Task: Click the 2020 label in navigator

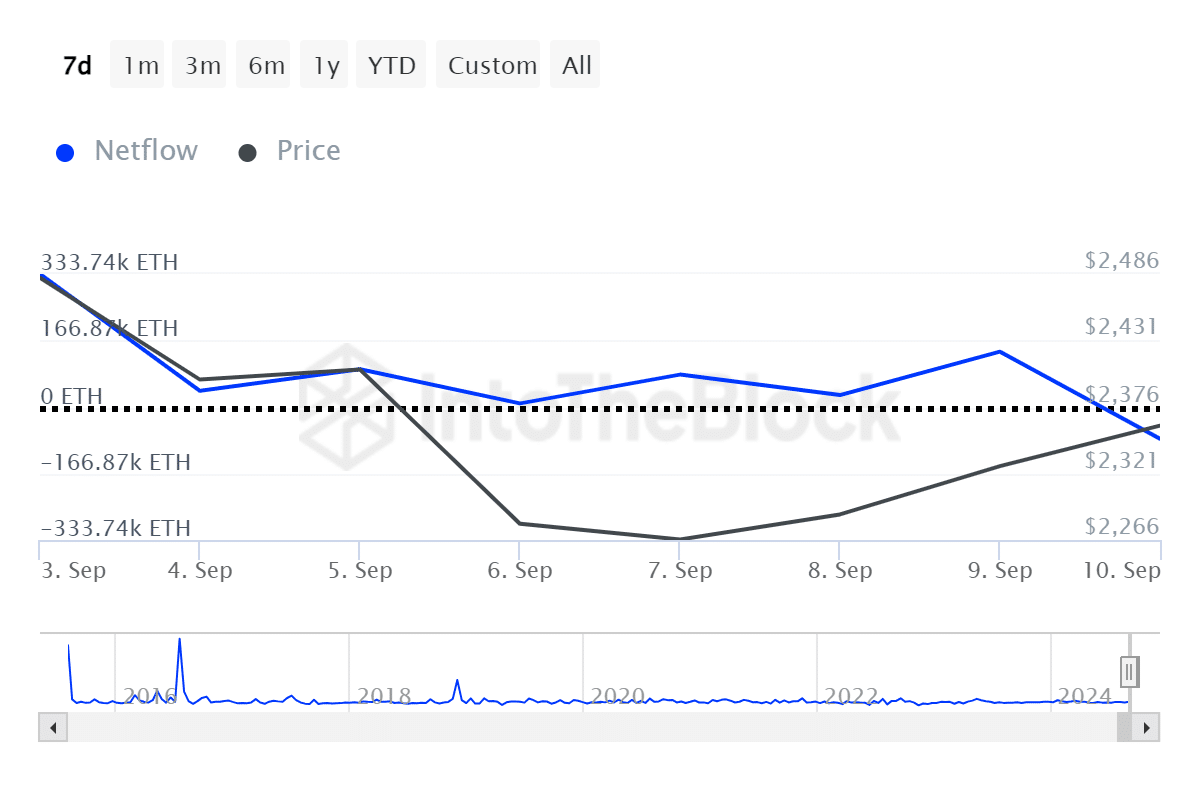Action: tap(618, 696)
